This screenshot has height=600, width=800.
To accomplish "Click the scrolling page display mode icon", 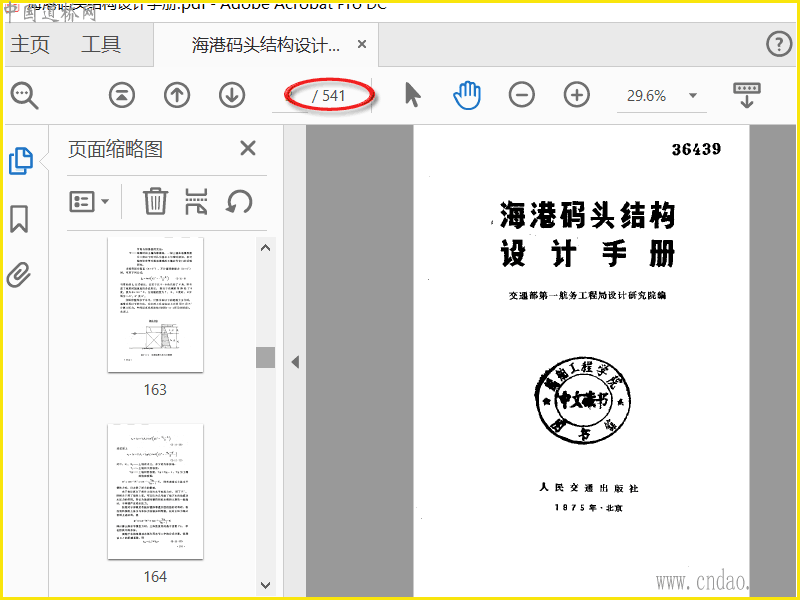I will 747,95.
